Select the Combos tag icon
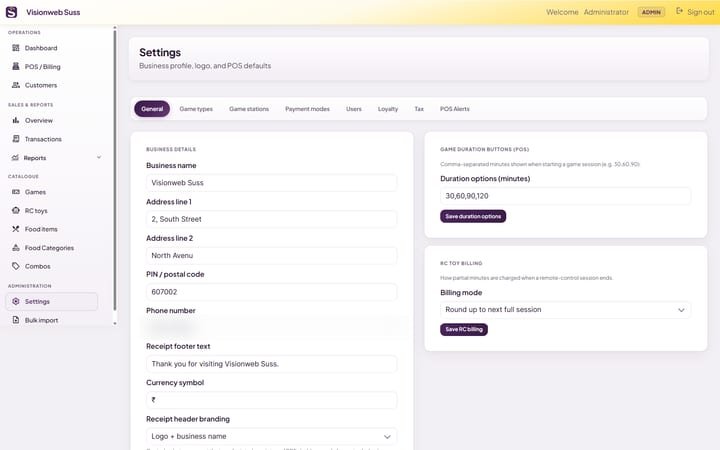This screenshot has height=450, width=720. 16,266
